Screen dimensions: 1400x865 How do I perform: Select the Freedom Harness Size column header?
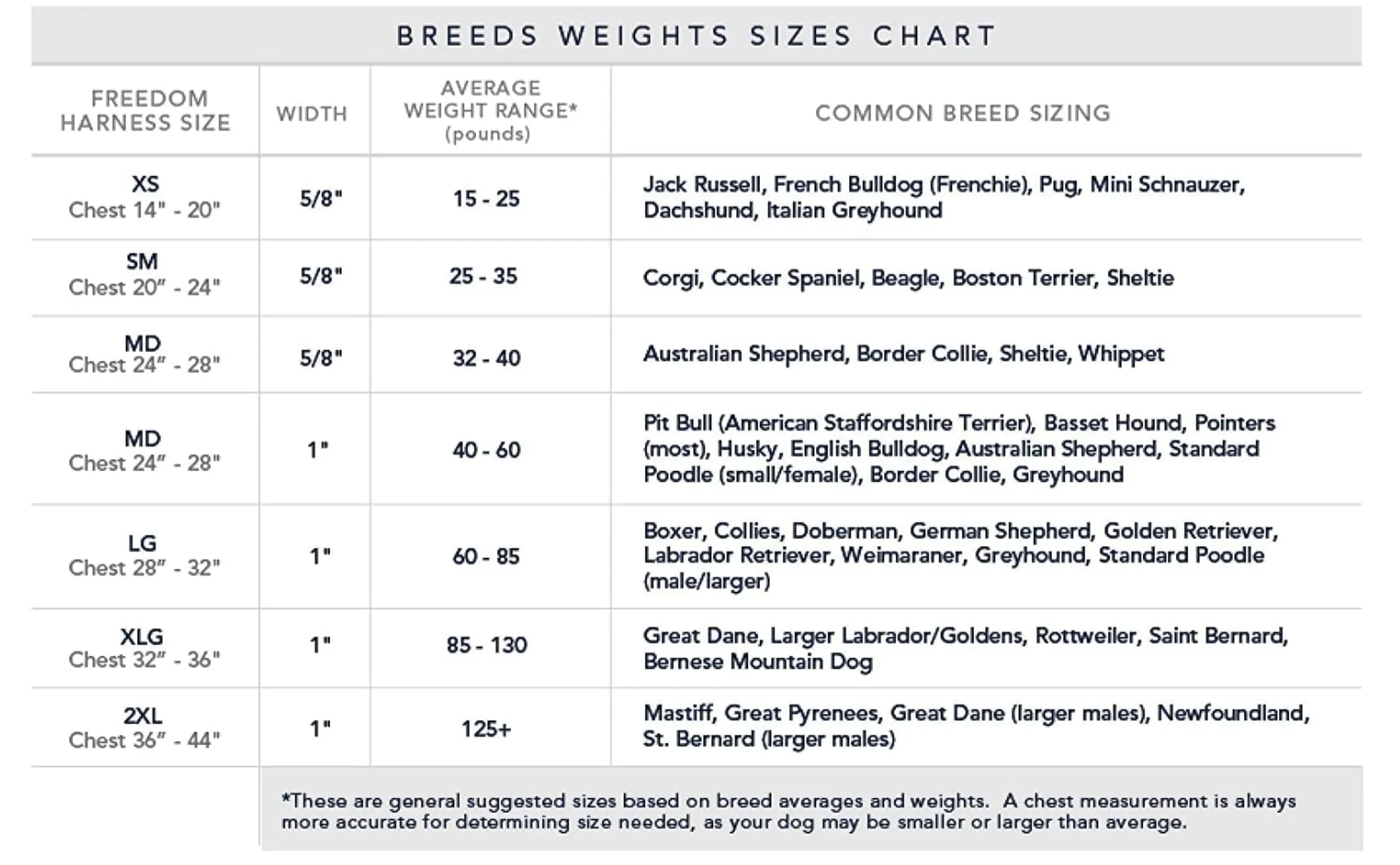pyautogui.click(x=146, y=111)
